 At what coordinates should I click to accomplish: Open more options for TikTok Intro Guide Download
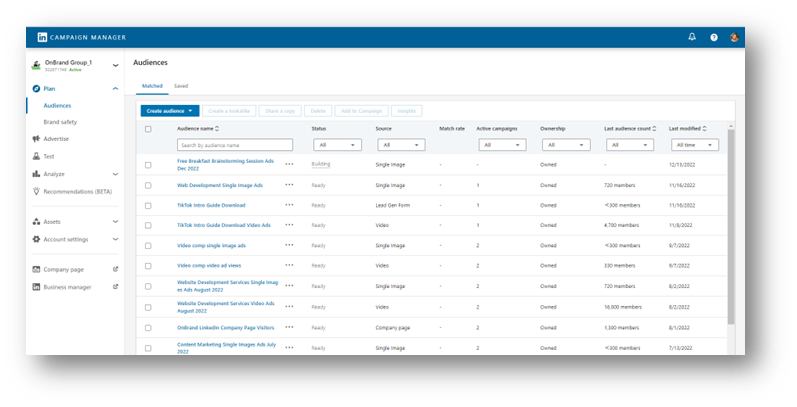[x=289, y=205]
